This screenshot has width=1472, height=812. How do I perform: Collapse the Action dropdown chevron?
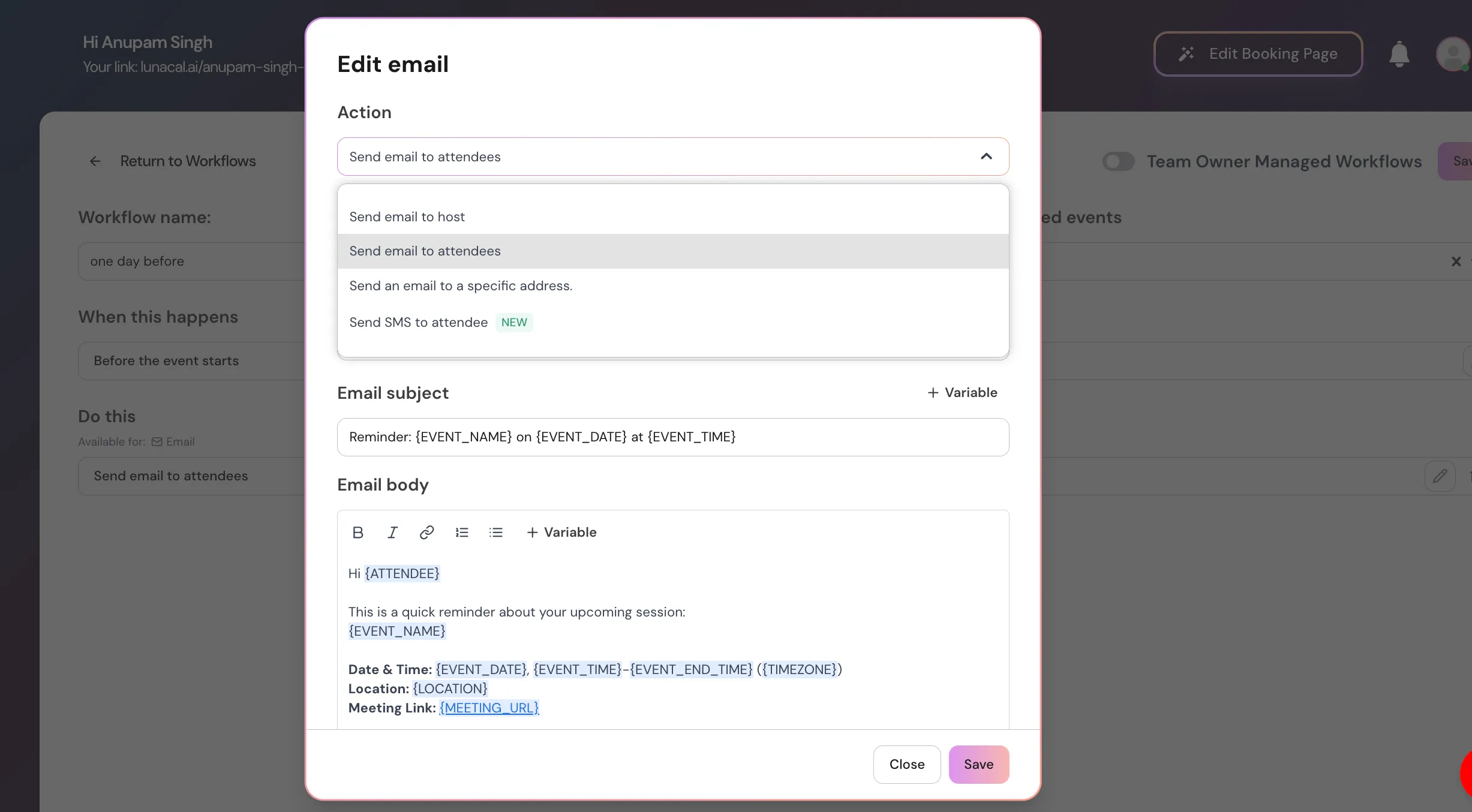986,157
